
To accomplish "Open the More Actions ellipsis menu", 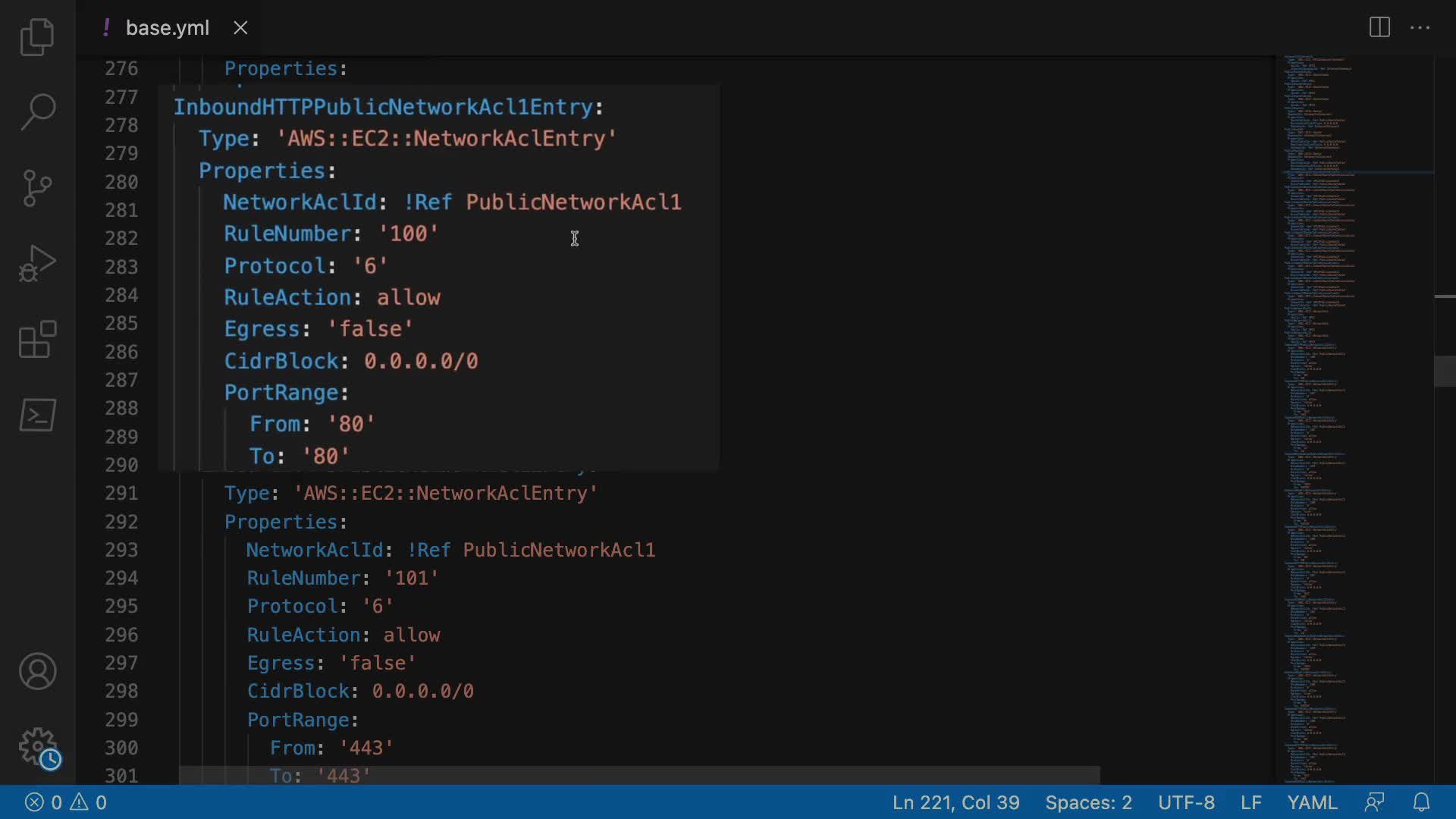I will coord(1420,28).
